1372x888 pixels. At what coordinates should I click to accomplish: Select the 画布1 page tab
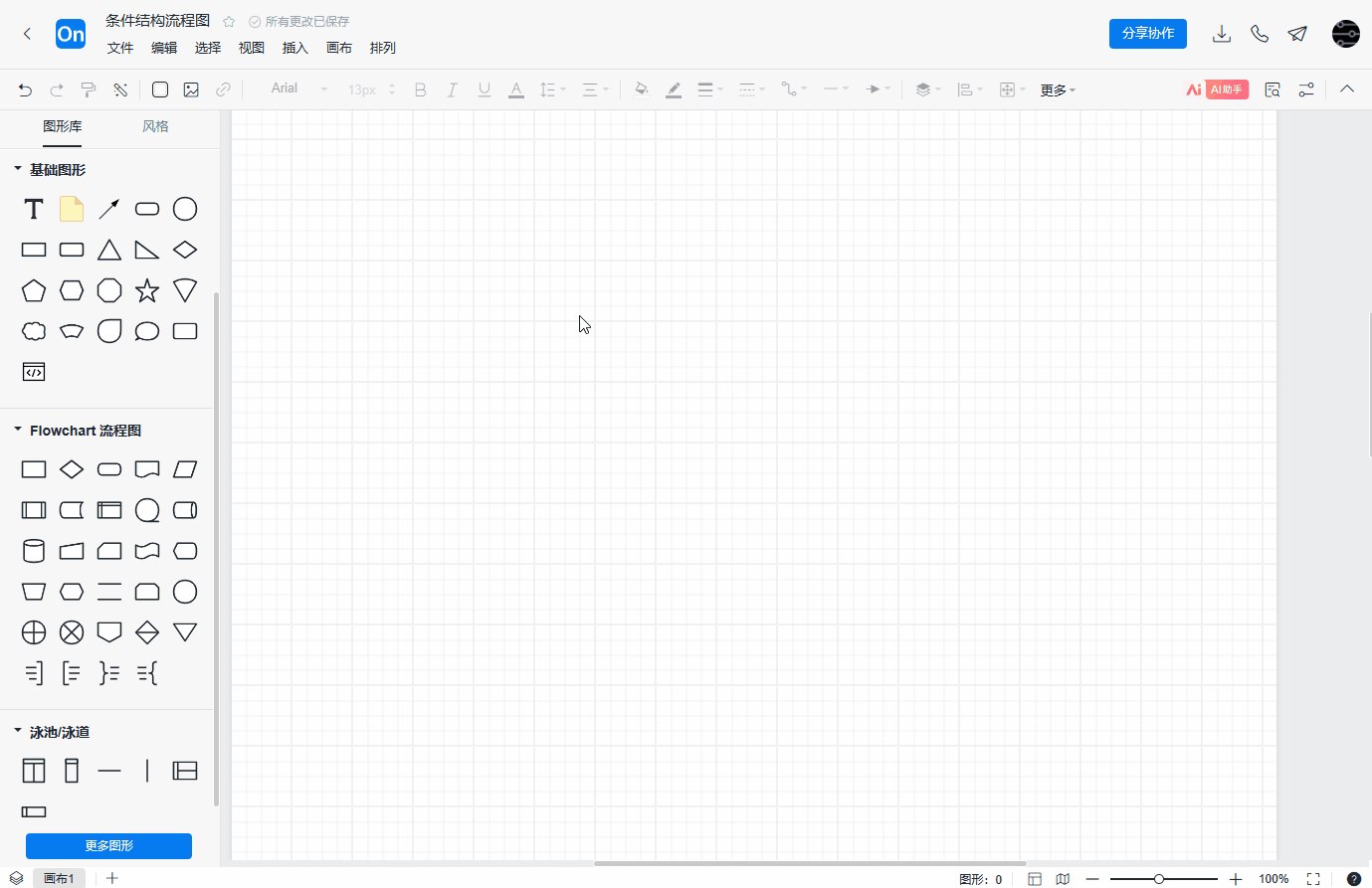(59, 879)
